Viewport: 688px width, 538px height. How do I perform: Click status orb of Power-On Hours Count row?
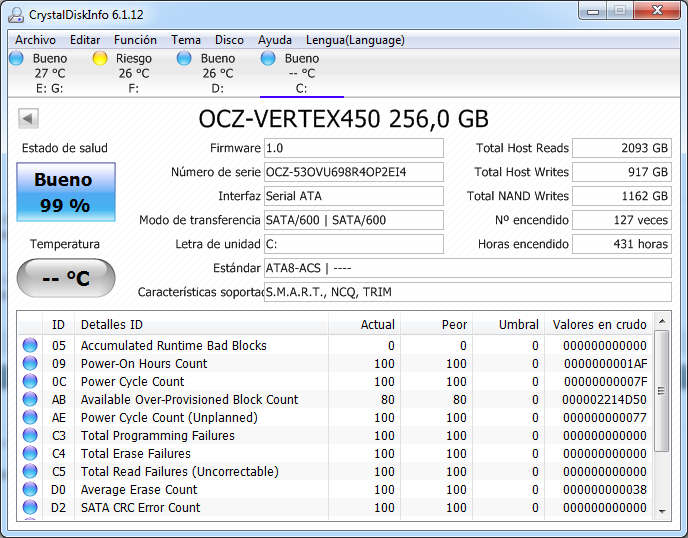tap(30, 363)
